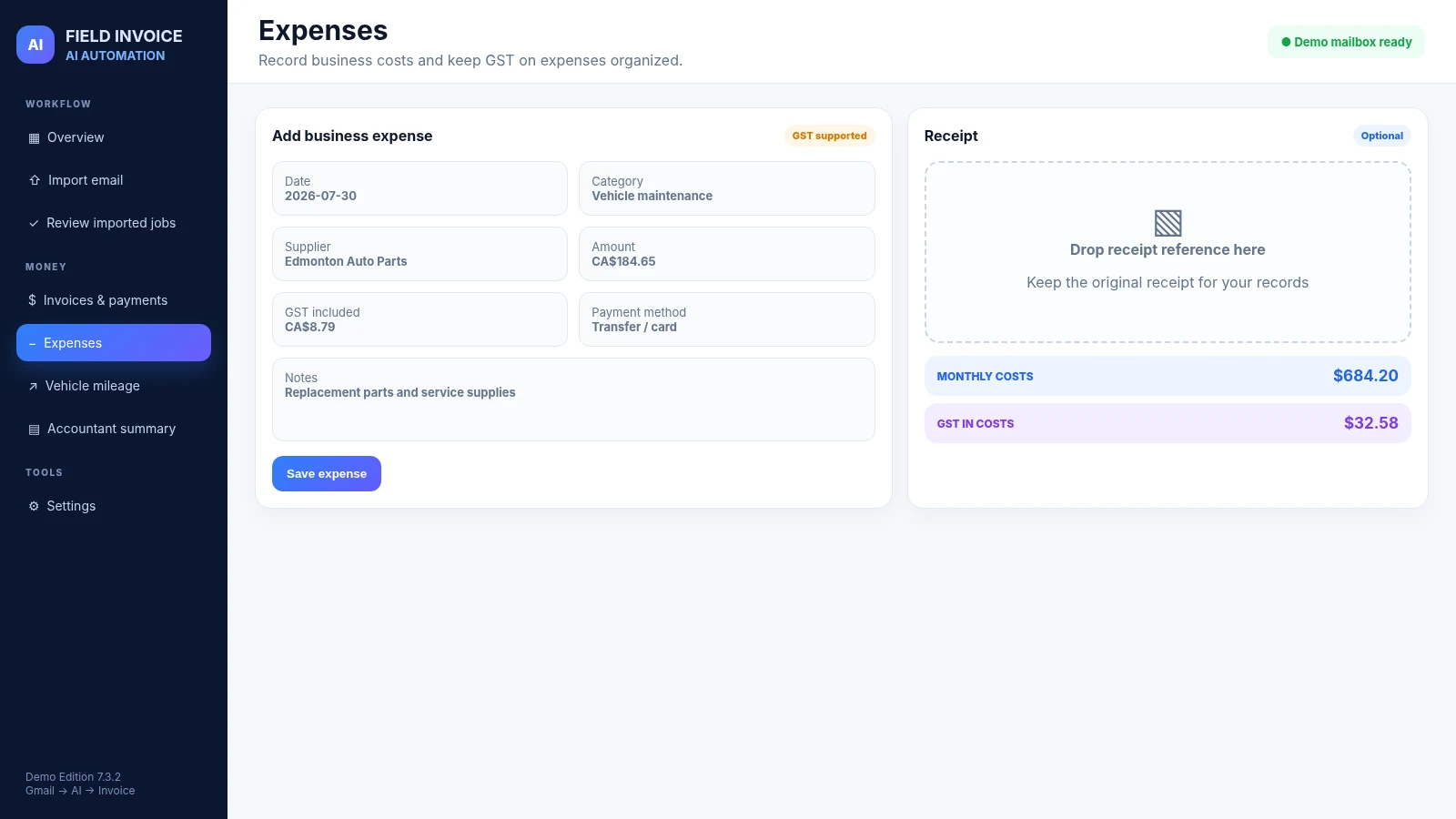Open Vehicle mileage page
The height and width of the screenshot is (819, 1456).
point(114,386)
